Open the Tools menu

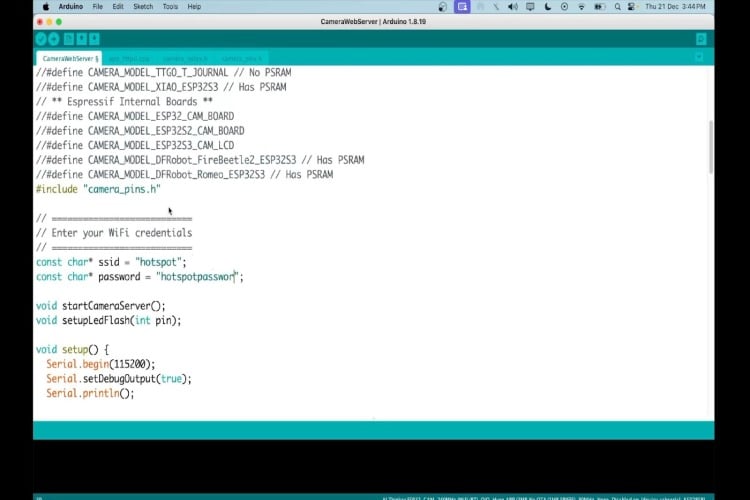point(169,7)
